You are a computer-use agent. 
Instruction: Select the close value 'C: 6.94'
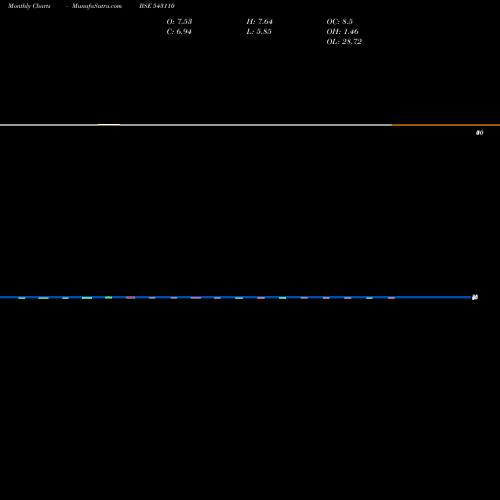point(179,31)
